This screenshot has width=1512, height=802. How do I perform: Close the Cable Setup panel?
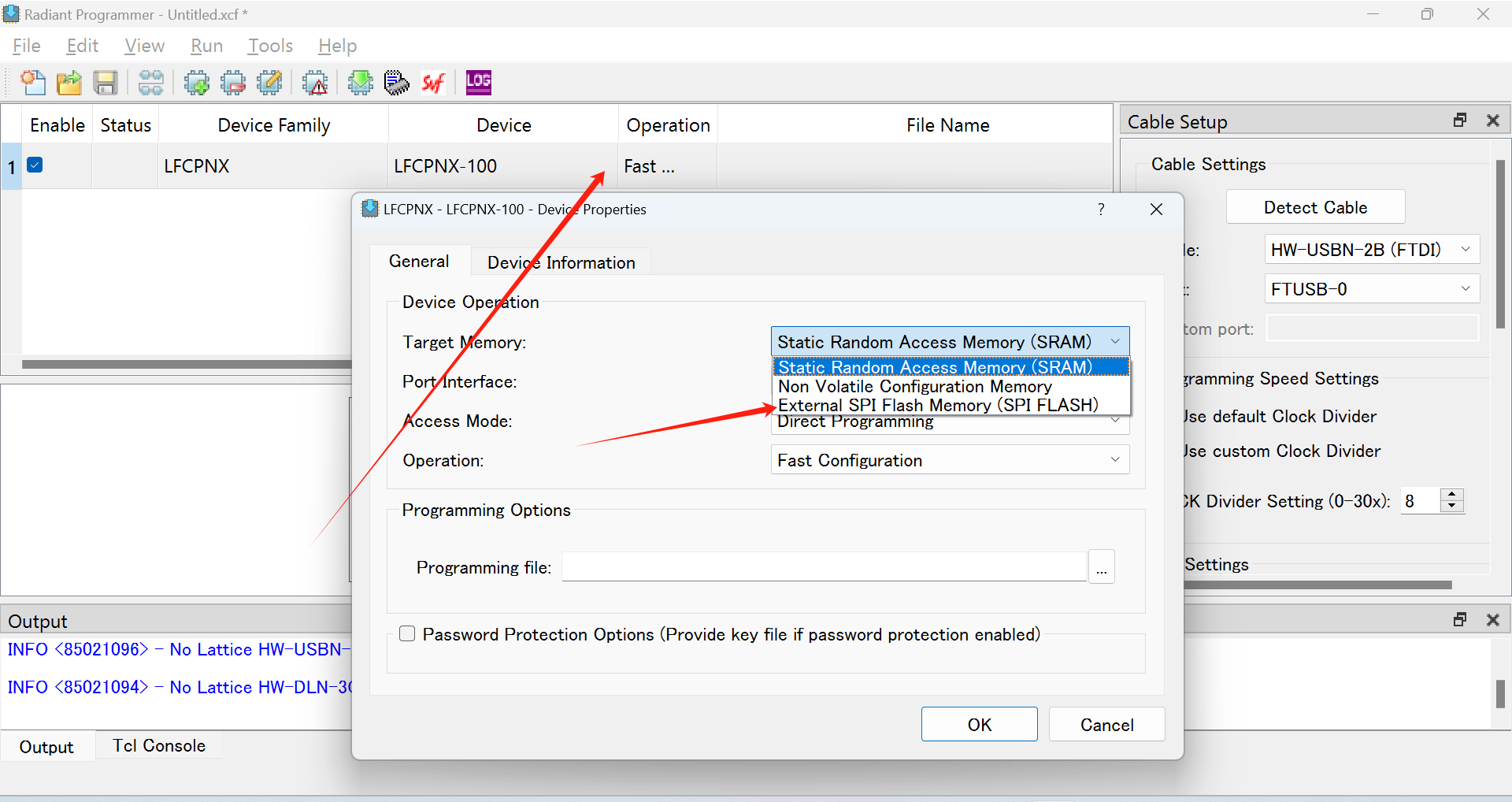coord(1492,121)
